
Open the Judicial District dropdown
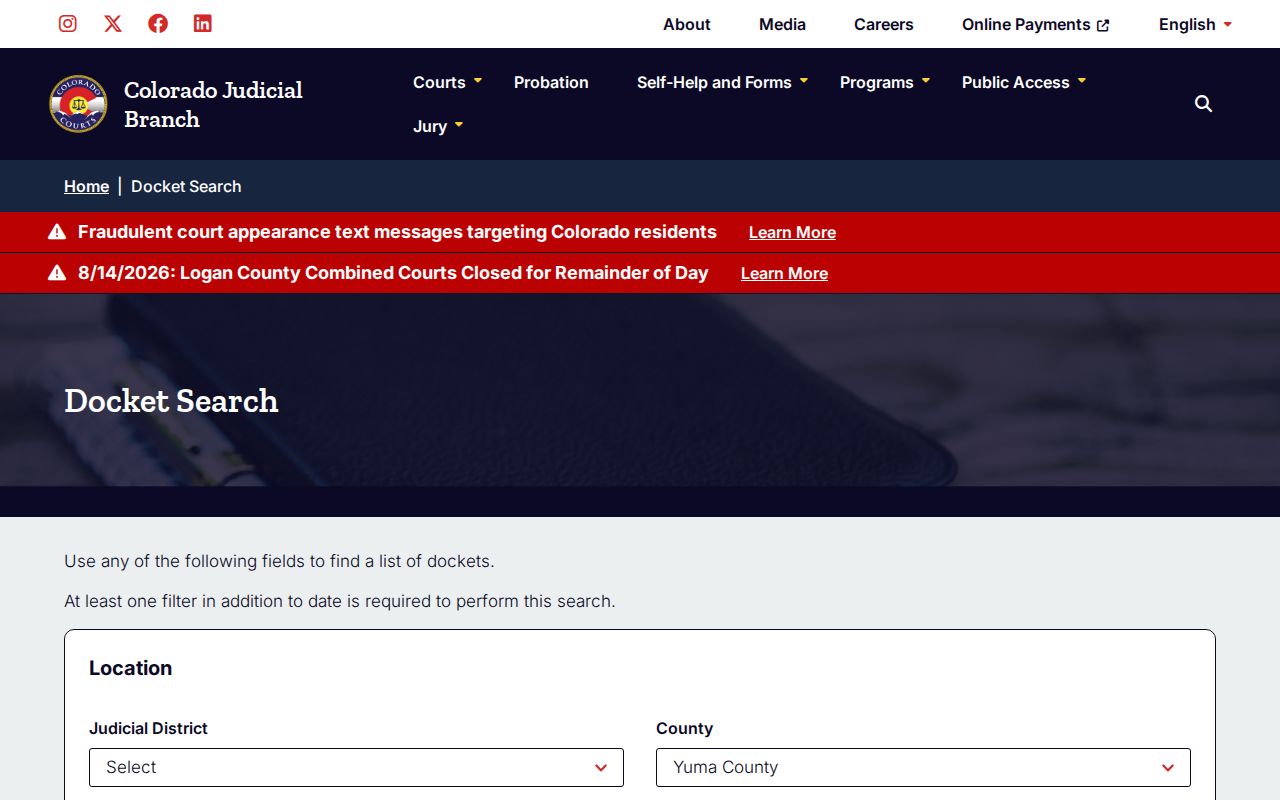pos(356,767)
